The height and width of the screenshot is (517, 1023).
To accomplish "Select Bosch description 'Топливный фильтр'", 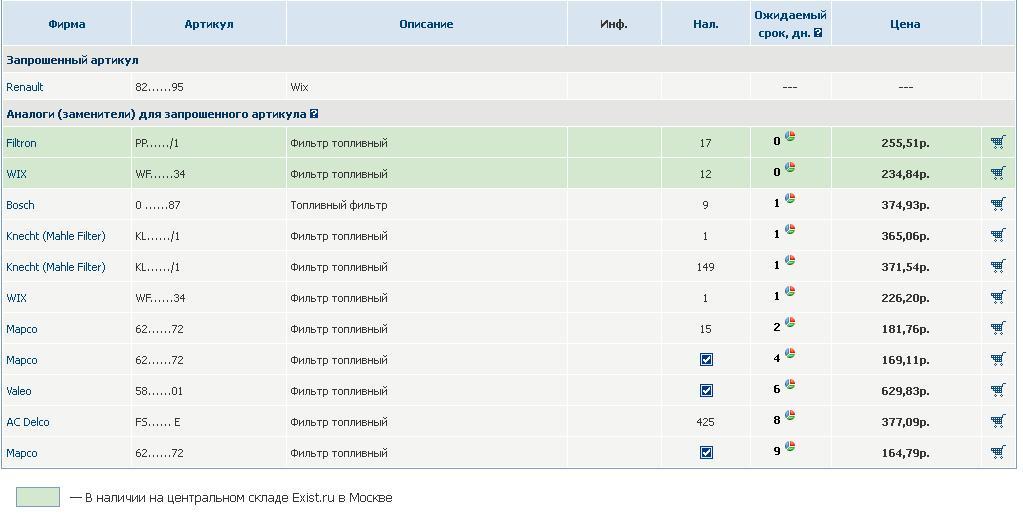I will [x=339, y=205].
